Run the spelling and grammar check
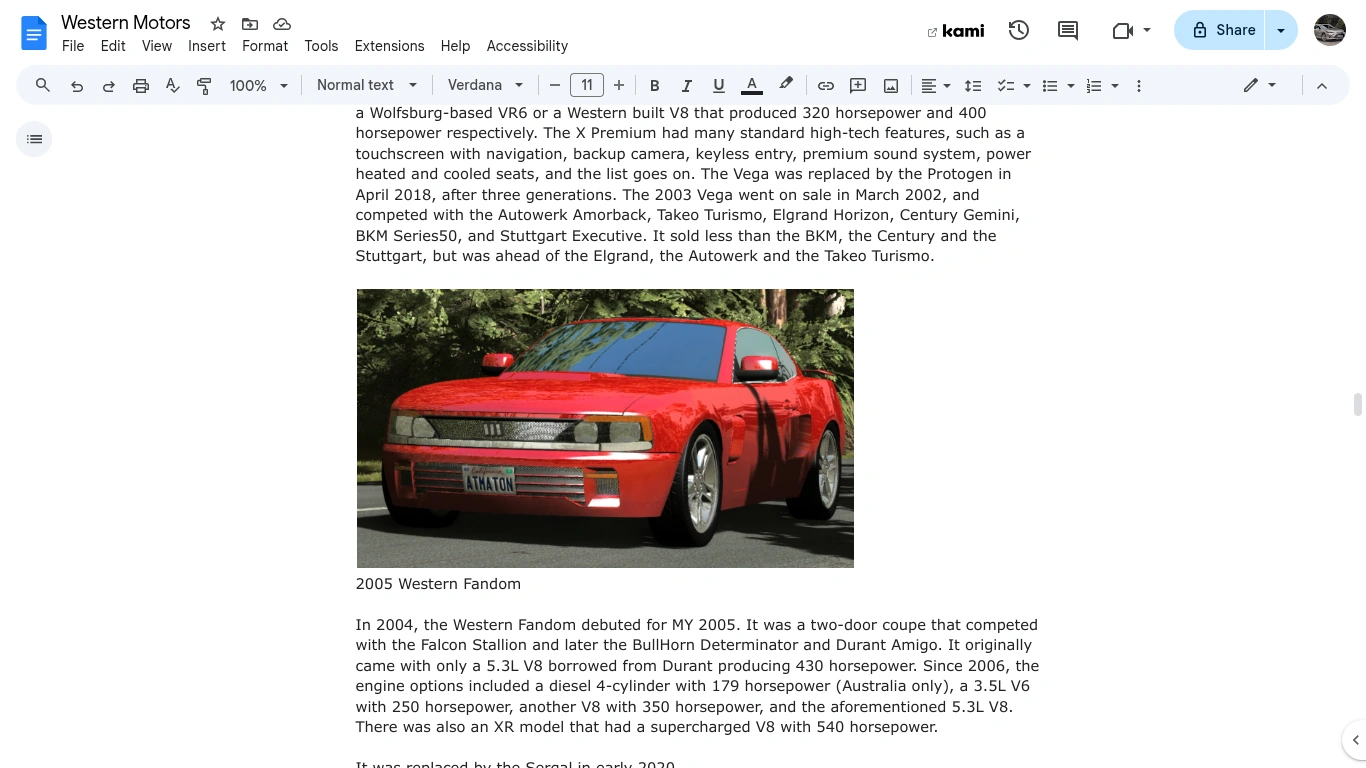1366x768 pixels. tap(172, 85)
